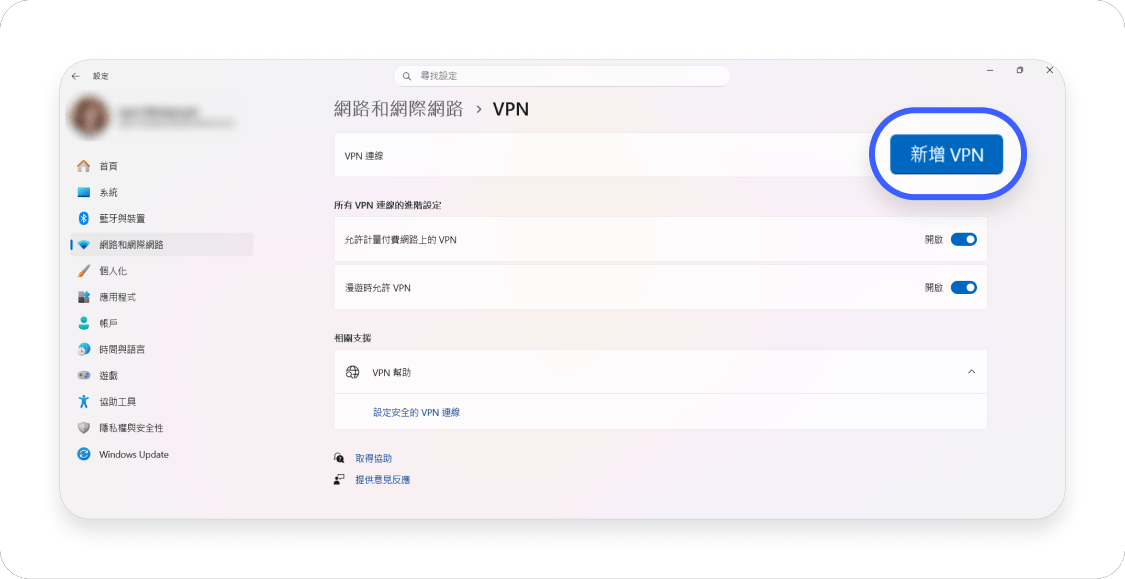Click the 系統 monitor icon
This screenshot has height=579, width=1125.
(x=84, y=192)
